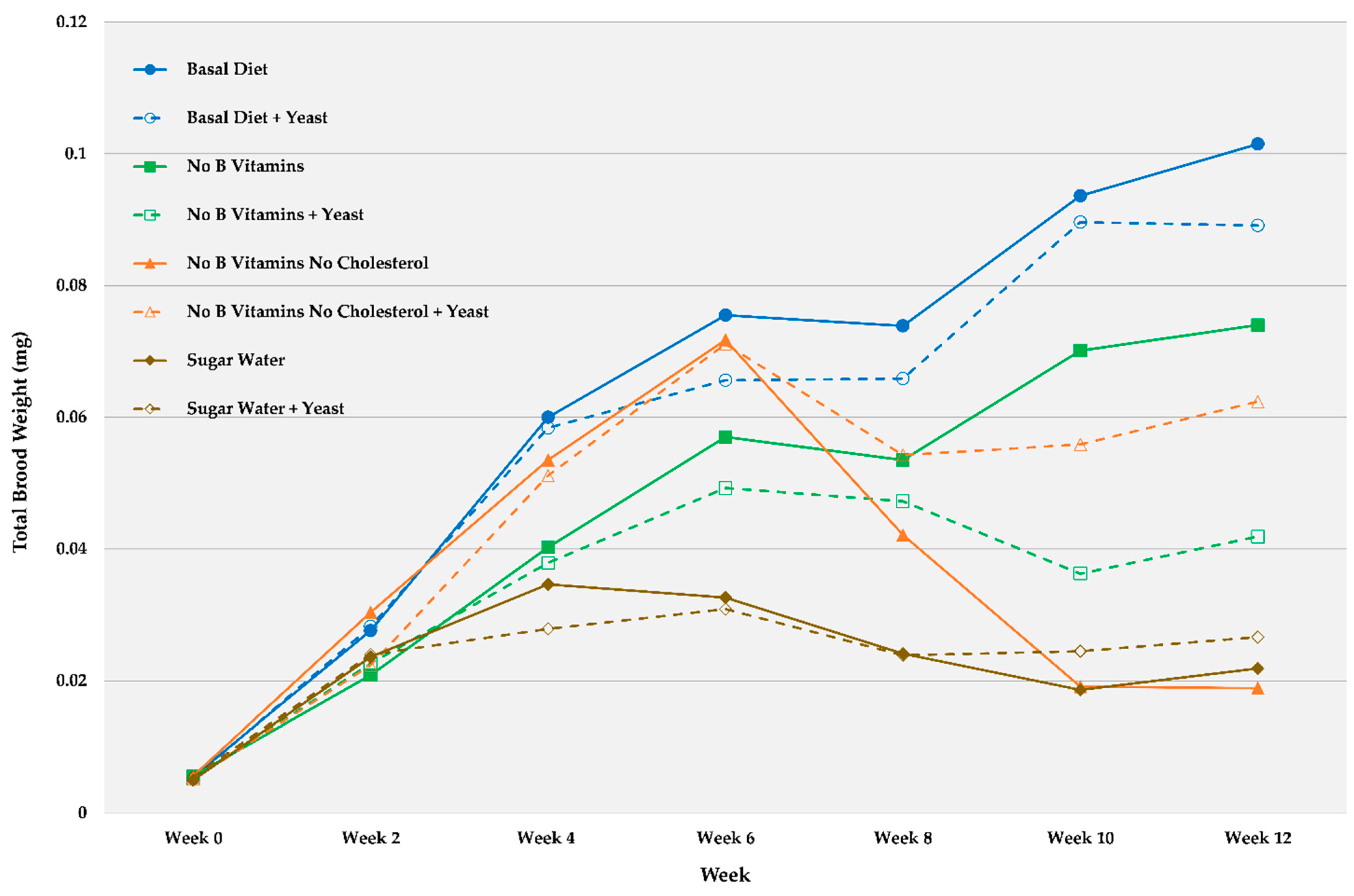Click the Basal Diet point at Week 12
1354x896 pixels.
tap(1257, 144)
